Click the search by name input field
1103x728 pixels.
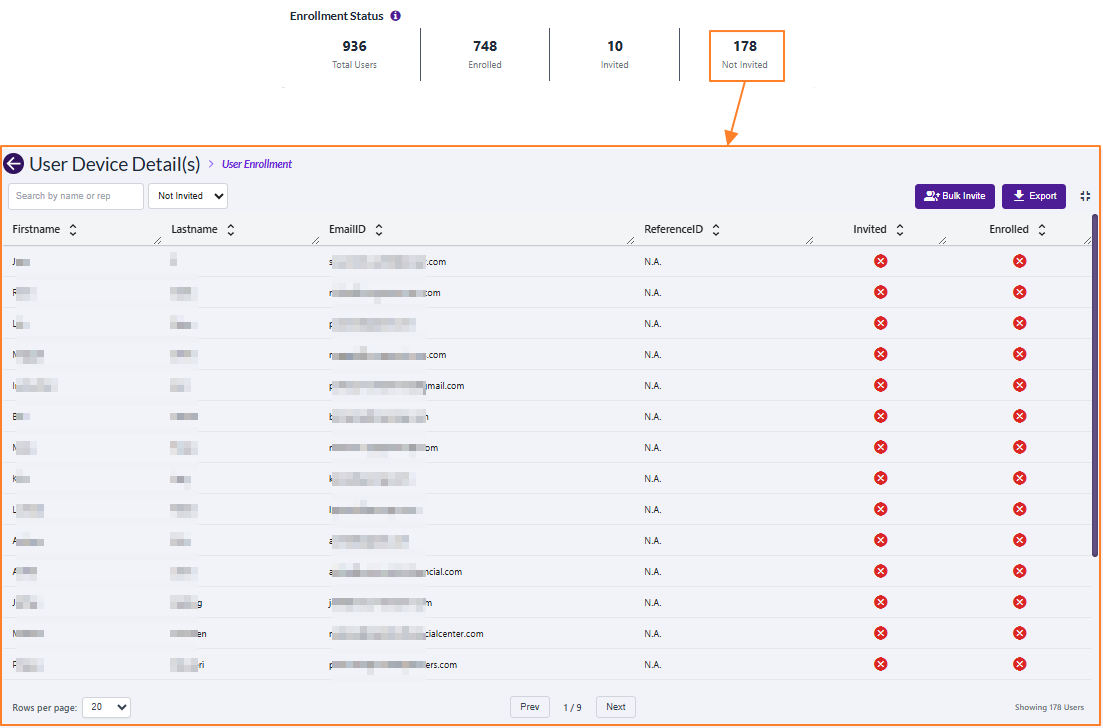tap(76, 196)
